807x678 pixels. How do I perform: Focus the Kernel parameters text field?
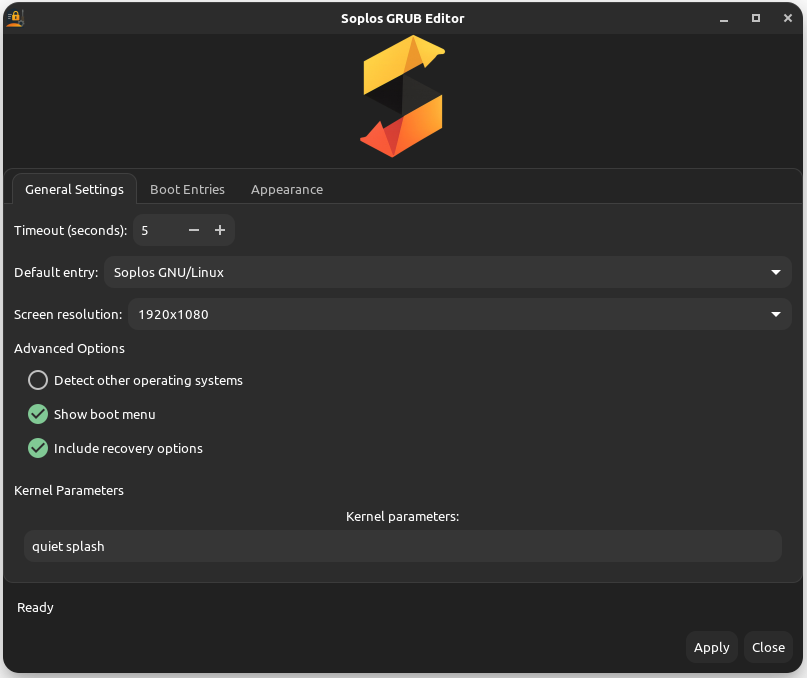click(x=402, y=546)
